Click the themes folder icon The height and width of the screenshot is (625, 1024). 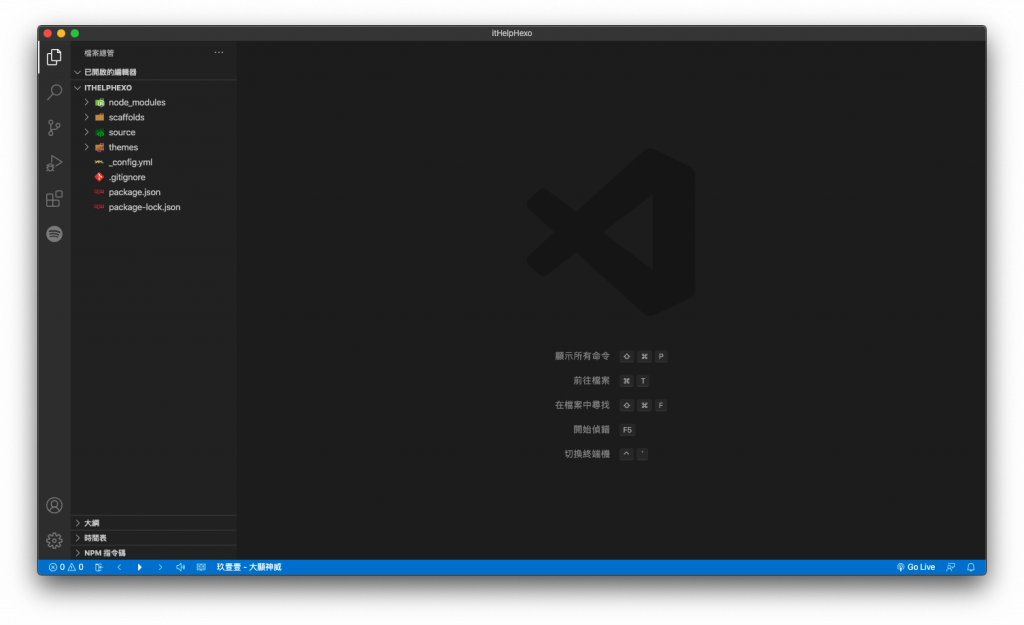[99, 148]
